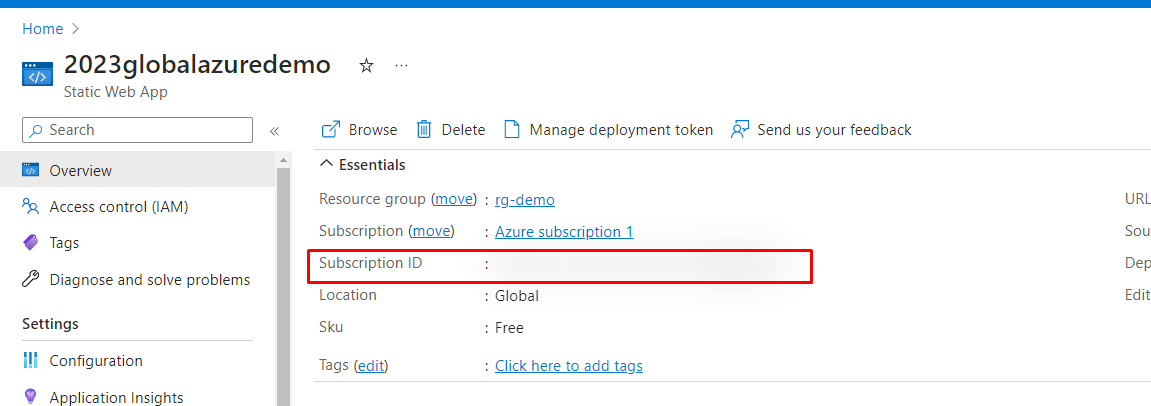Image resolution: width=1151 pixels, height=406 pixels.
Task: Click Send us your feedback
Action: tap(821, 130)
